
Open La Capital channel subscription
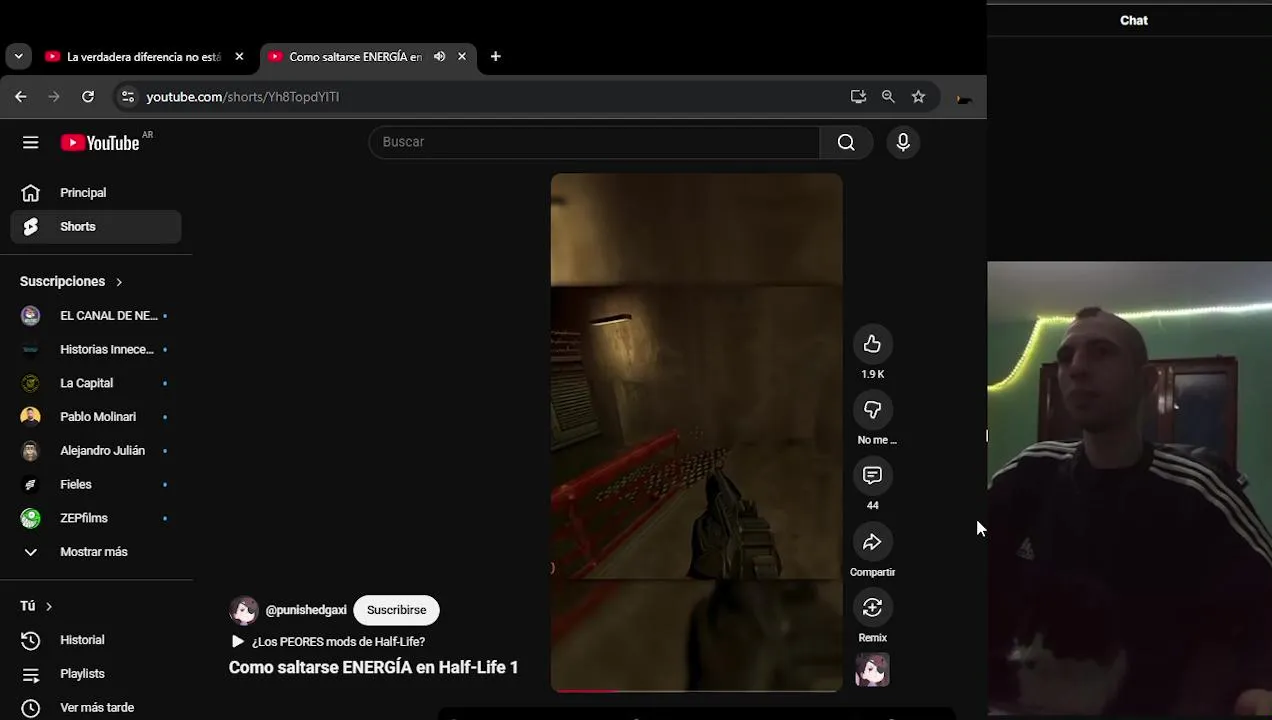[x=96, y=383]
